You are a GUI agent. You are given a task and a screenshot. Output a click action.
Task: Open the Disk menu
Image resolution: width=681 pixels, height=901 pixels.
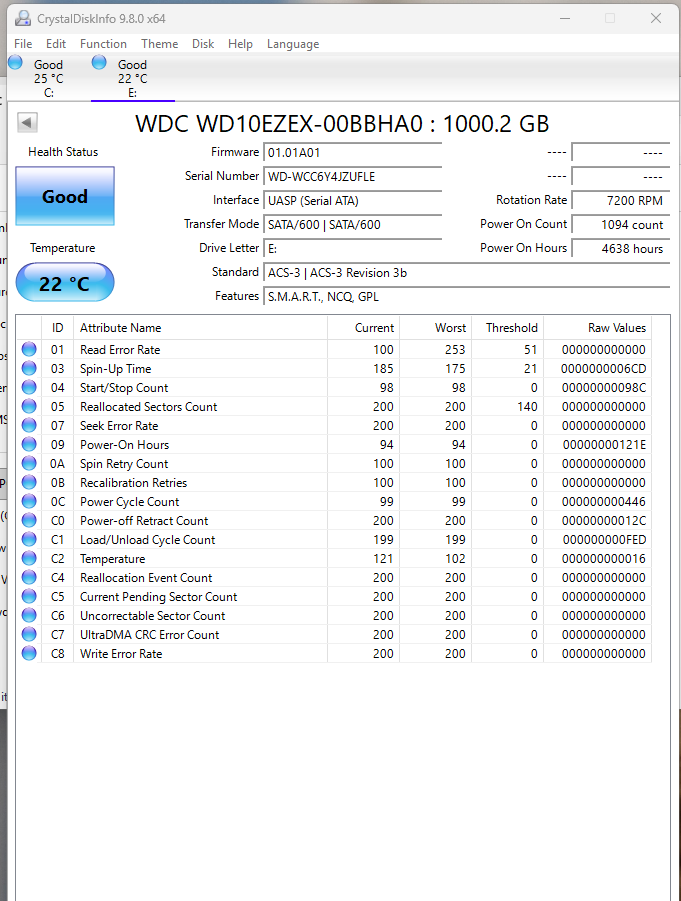203,44
